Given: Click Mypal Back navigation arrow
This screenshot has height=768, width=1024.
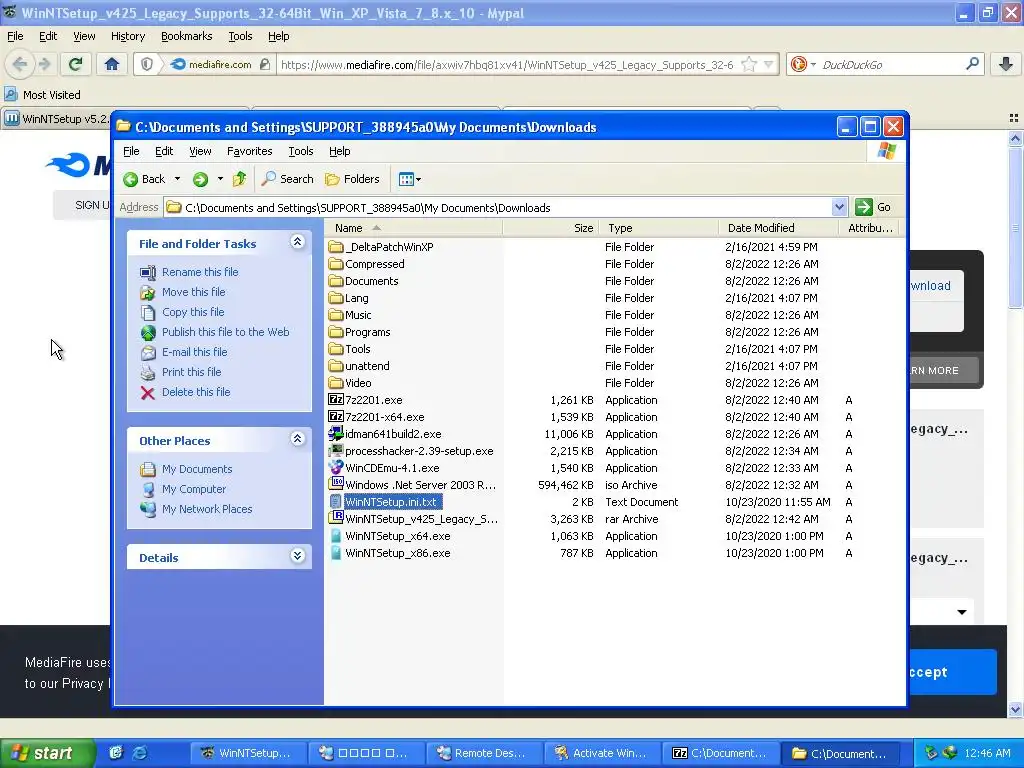Looking at the screenshot, I should 20,64.
